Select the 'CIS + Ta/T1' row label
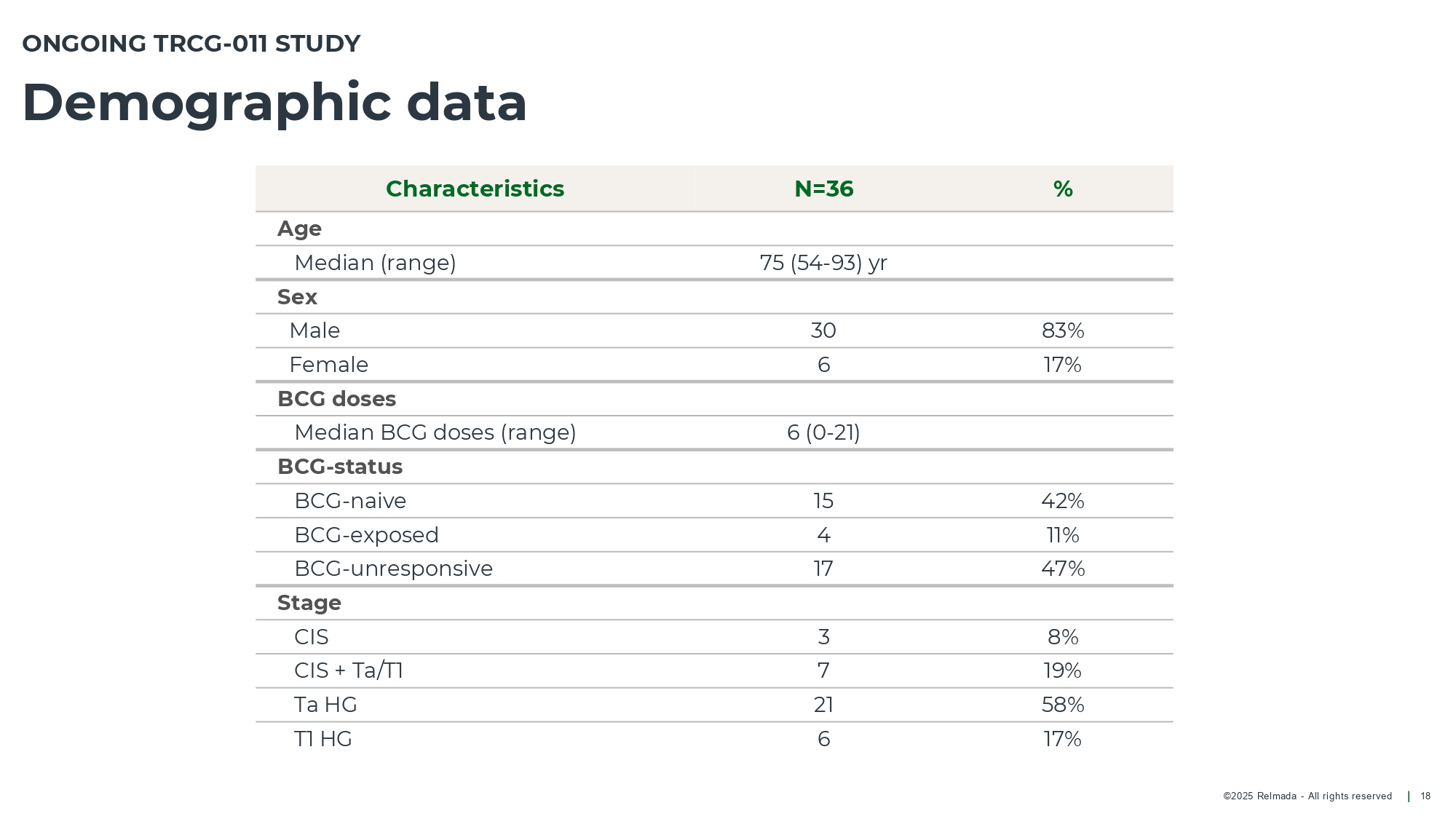This screenshot has width=1456, height=819. [x=349, y=670]
